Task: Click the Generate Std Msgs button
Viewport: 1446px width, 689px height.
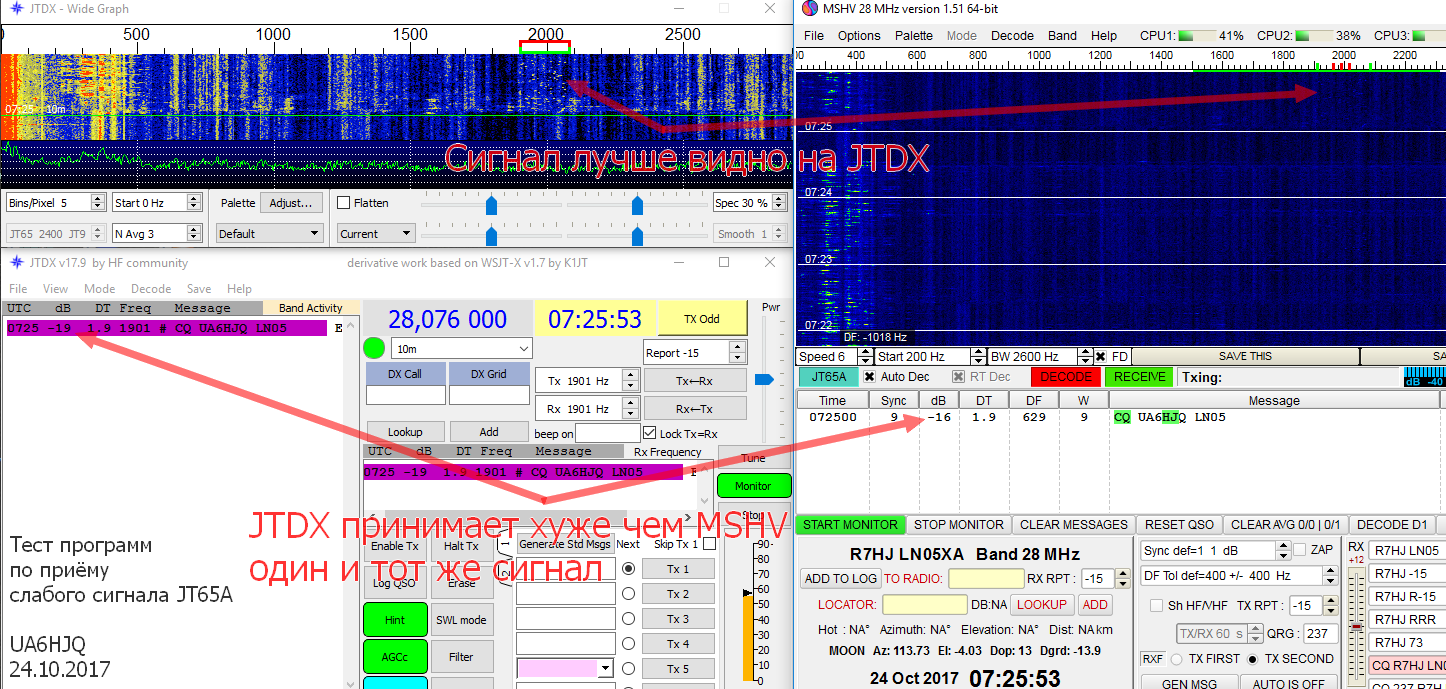Action: tap(565, 544)
